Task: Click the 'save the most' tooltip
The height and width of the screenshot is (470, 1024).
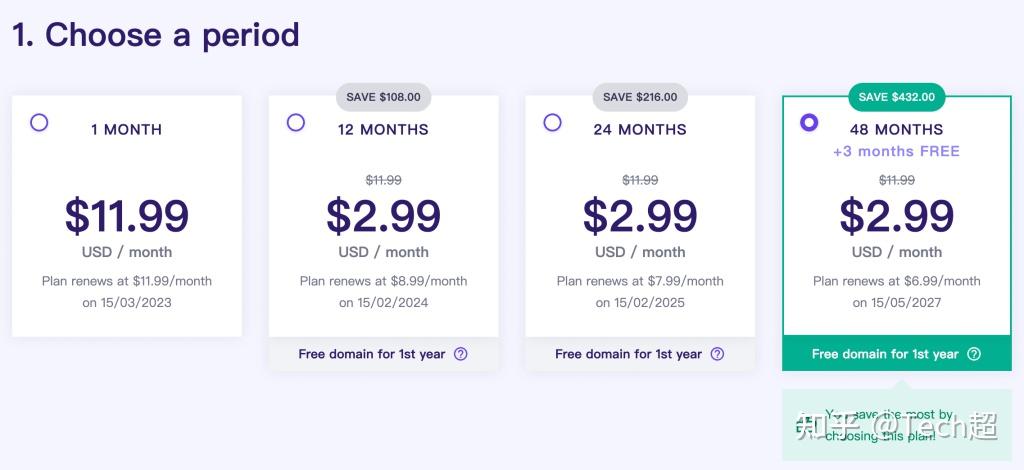Action: (896, 425)
